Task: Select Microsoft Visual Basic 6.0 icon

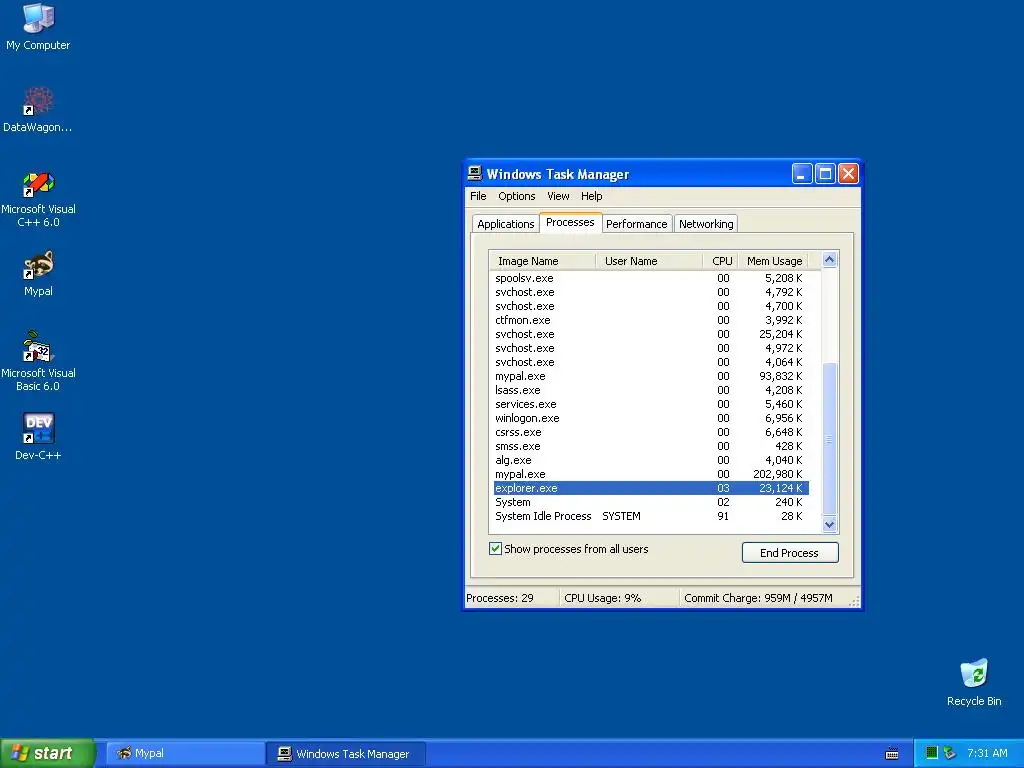Action: click(x=38, y=361)
